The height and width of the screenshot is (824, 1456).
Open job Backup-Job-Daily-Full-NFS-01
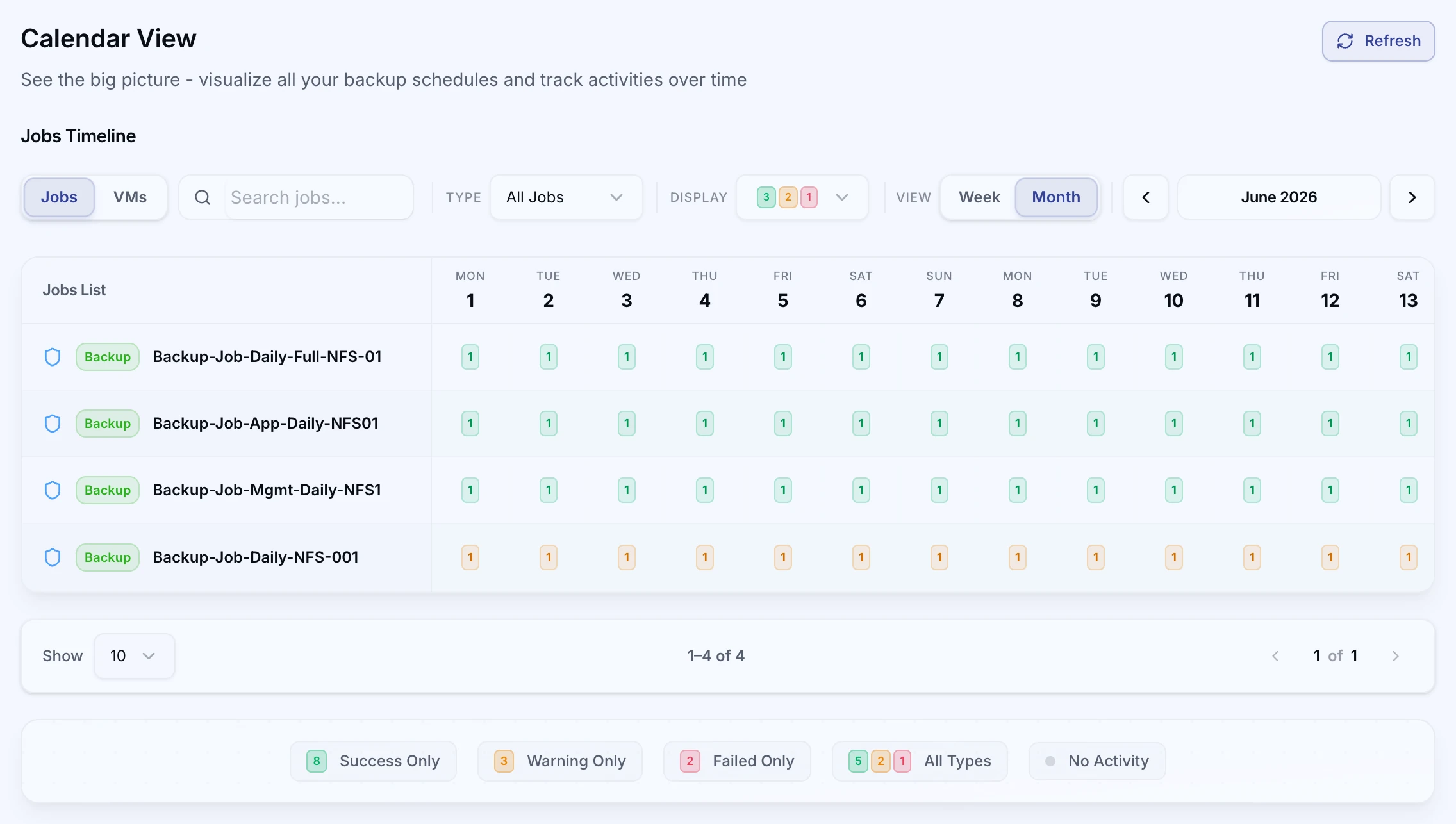[x=267, y=357]
